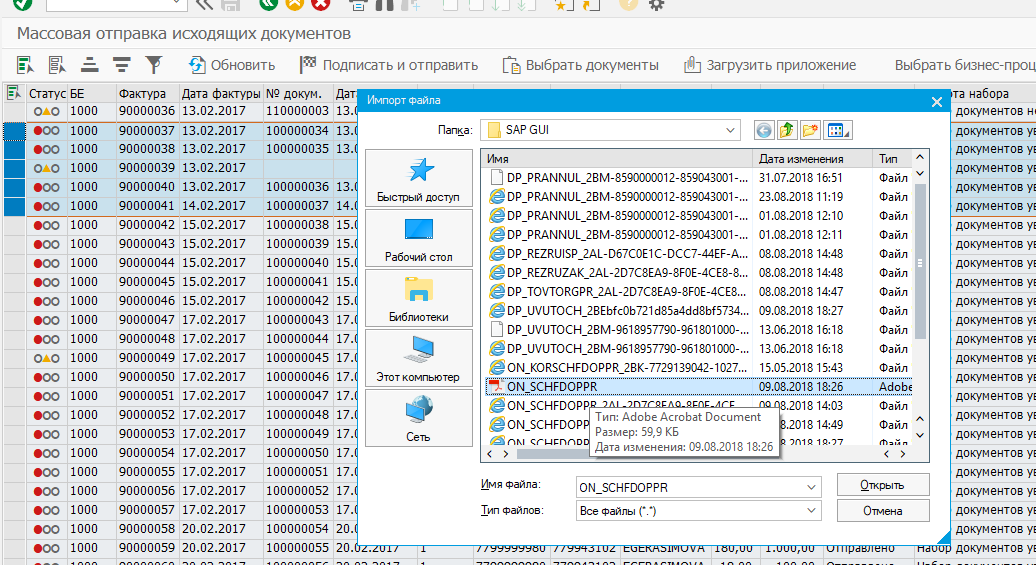Toggle row selector for invoice 90000050
This screenshot has height=565, width=1036.
point(13,377)
